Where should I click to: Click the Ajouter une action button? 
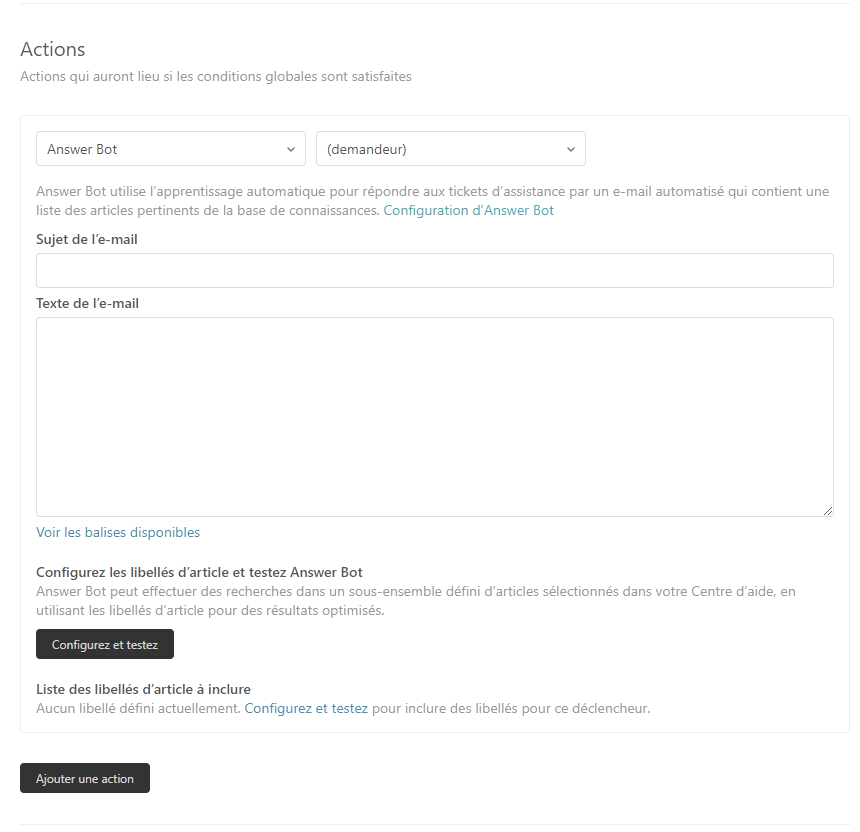point(85,778)
